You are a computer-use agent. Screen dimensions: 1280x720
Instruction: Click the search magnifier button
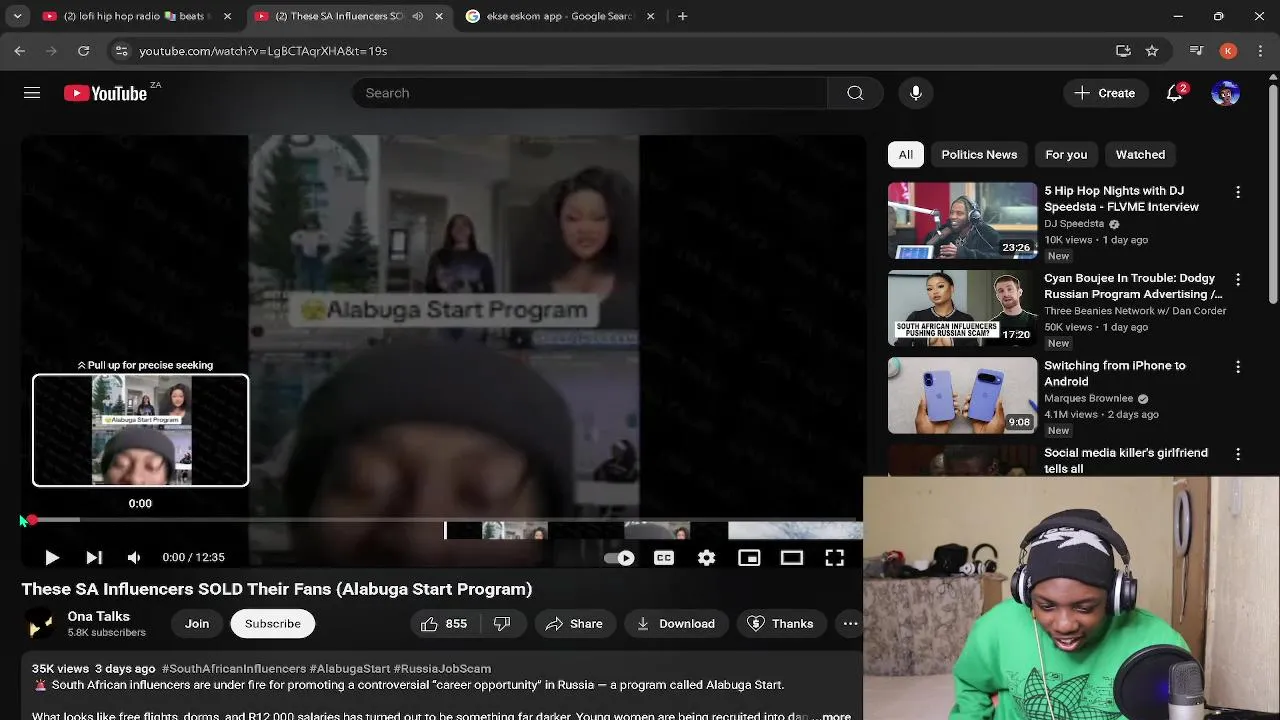[x=855, y=93]
